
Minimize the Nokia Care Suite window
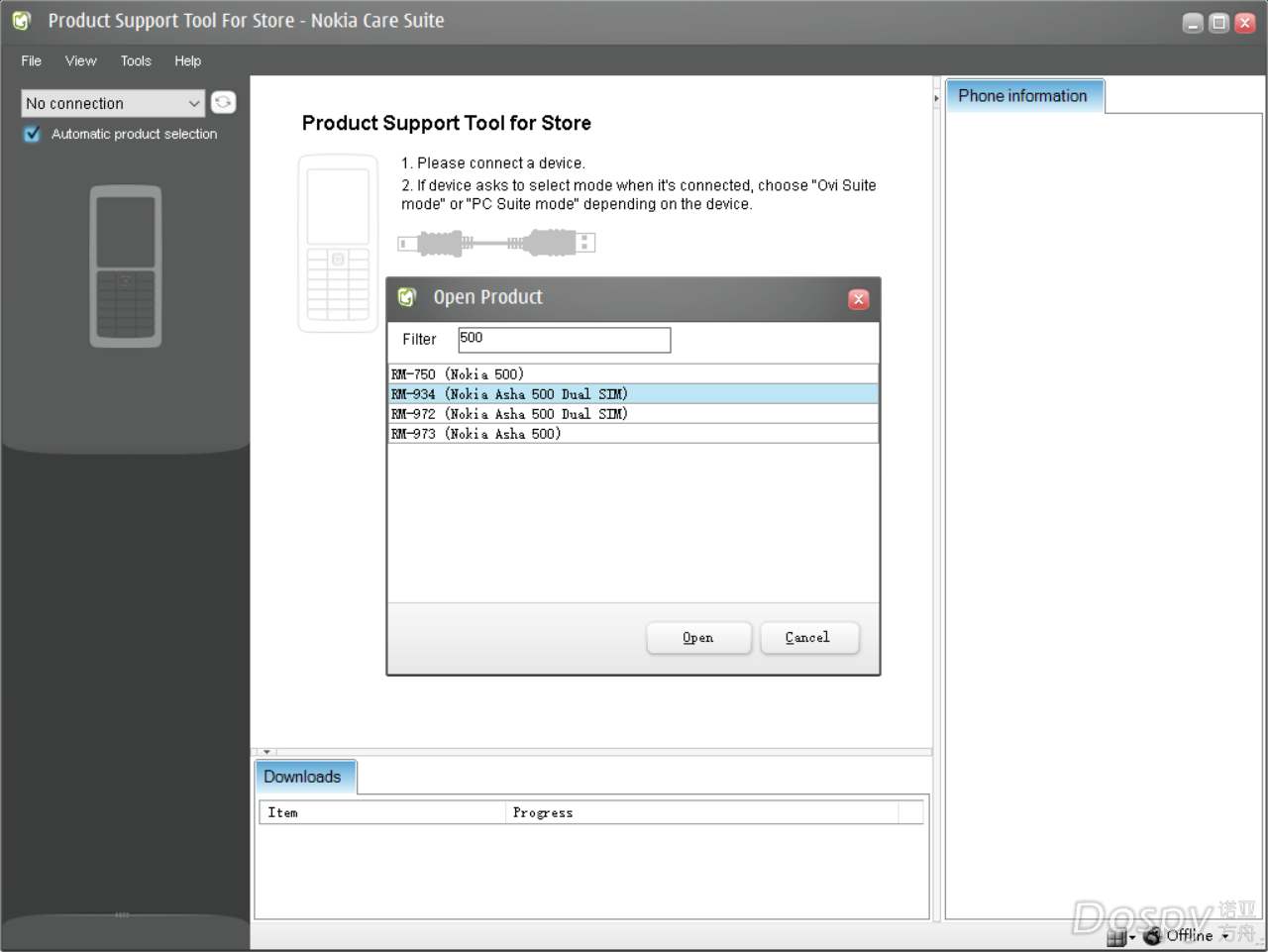[1193, 23]
